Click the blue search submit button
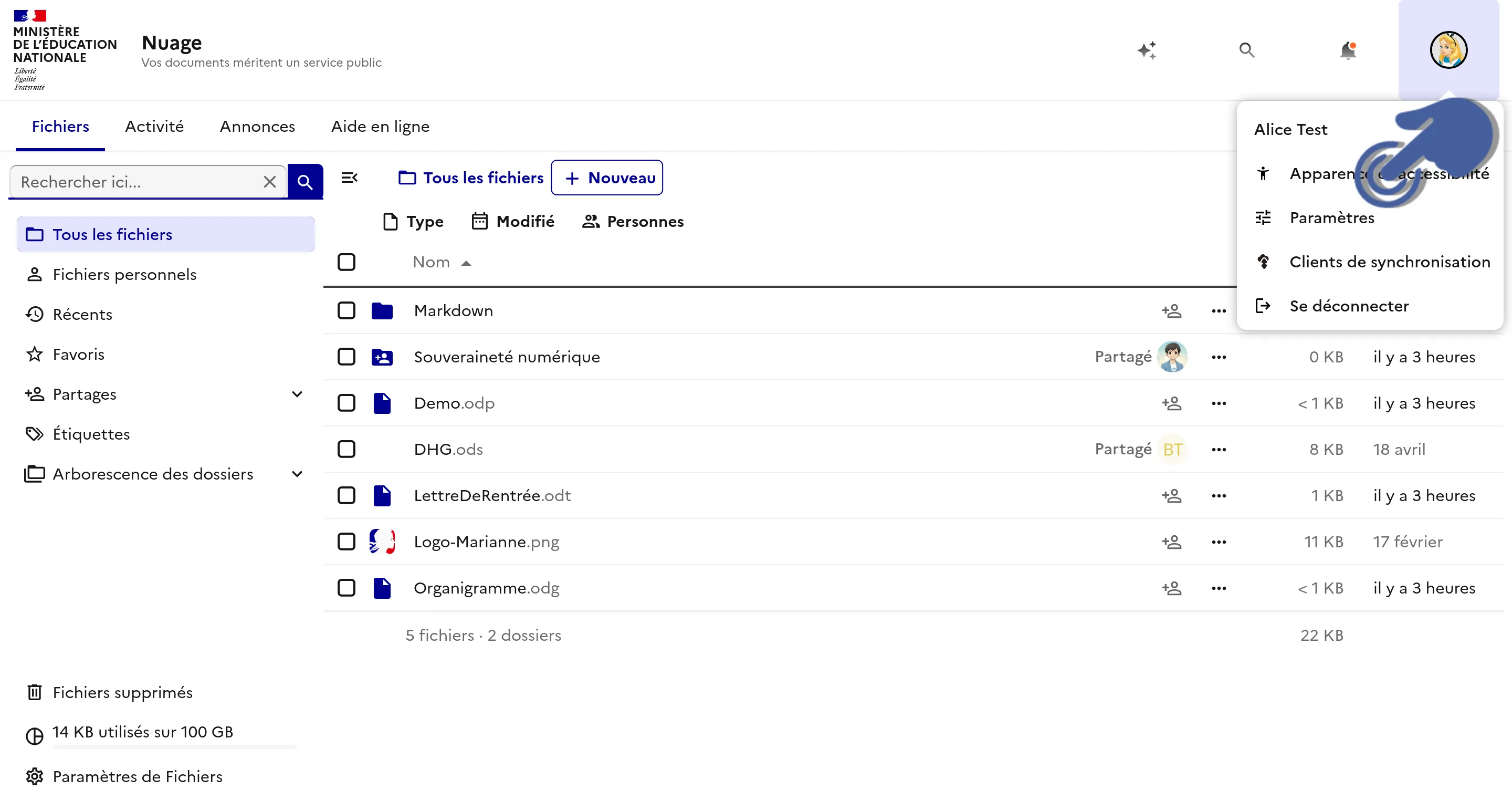Screen dimensions: 1512x811 click(304, 181)
